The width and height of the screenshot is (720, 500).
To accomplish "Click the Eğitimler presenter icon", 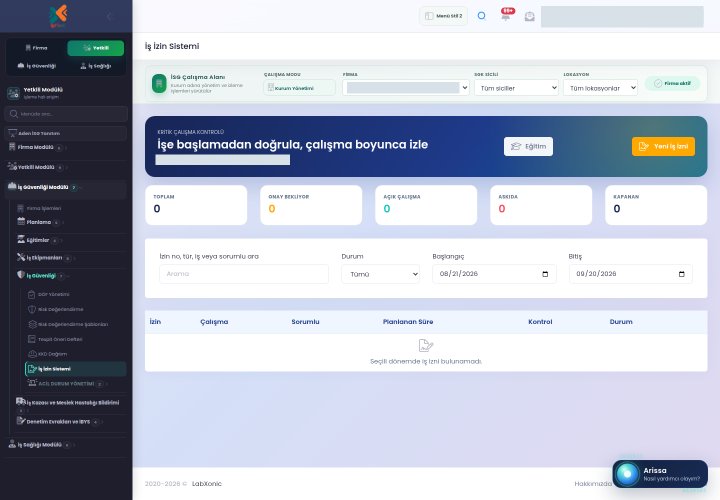I will coord(21,239).
